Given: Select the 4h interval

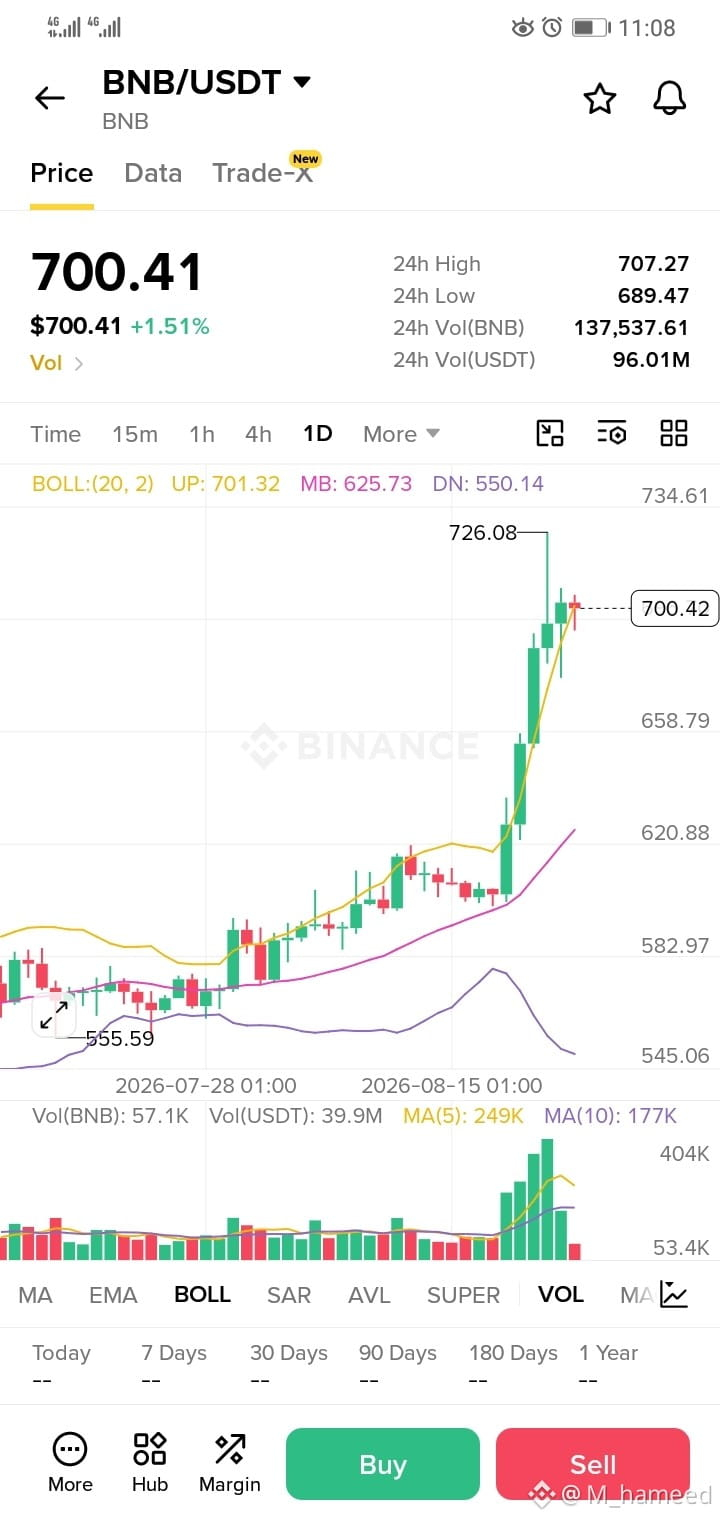Looking at the screenshot, I should pos(258,434).
